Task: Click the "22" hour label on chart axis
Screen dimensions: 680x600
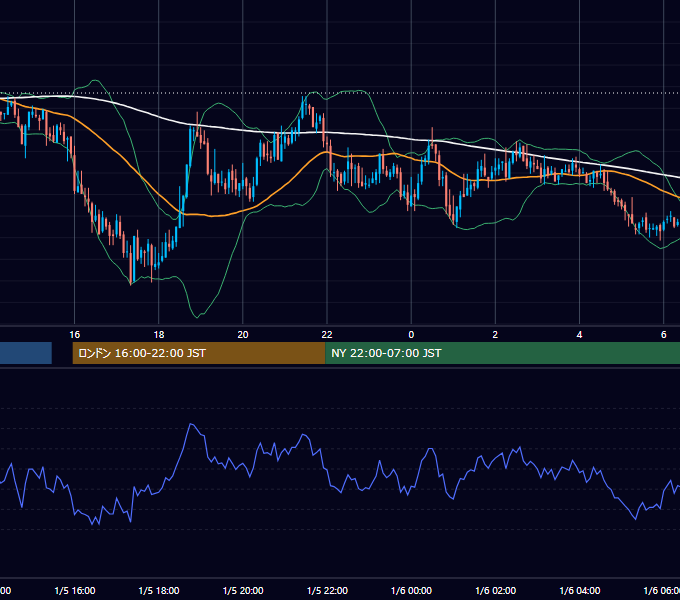Action: pos(327,335)
